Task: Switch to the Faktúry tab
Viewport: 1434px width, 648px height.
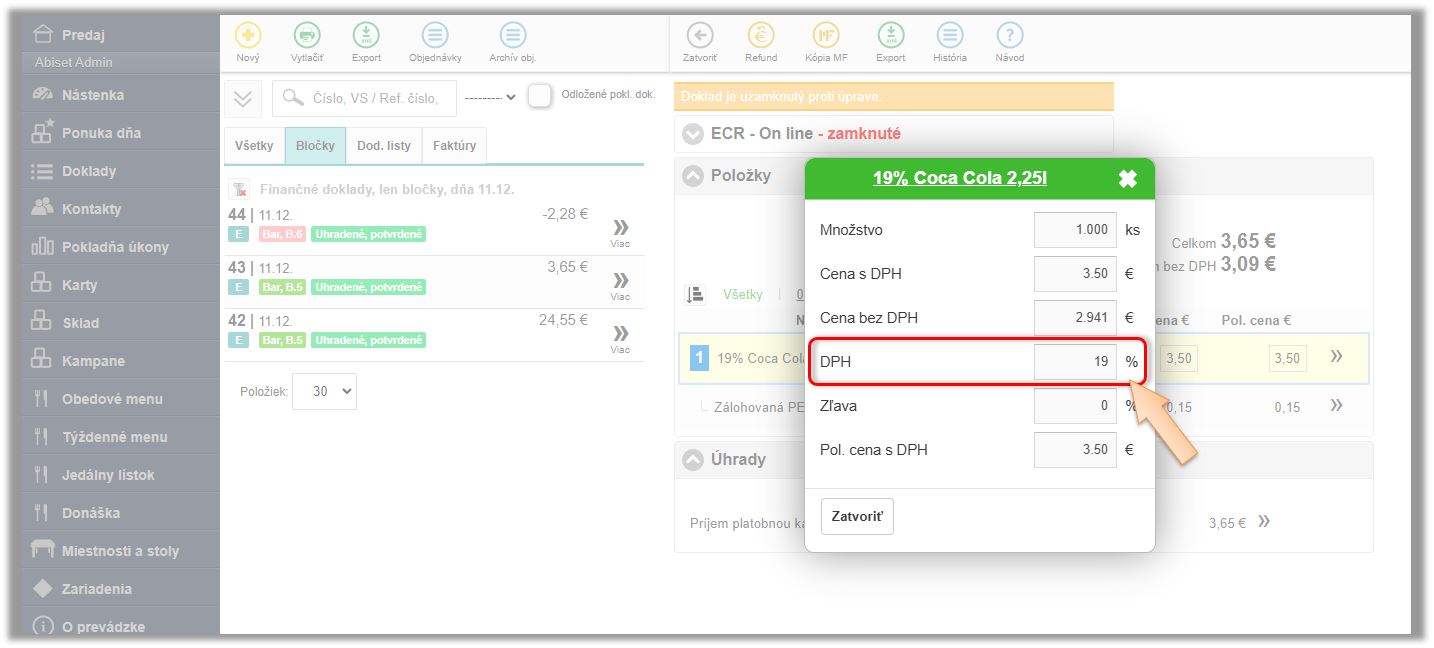Action: pyautogui.click(x=454, y=146)
